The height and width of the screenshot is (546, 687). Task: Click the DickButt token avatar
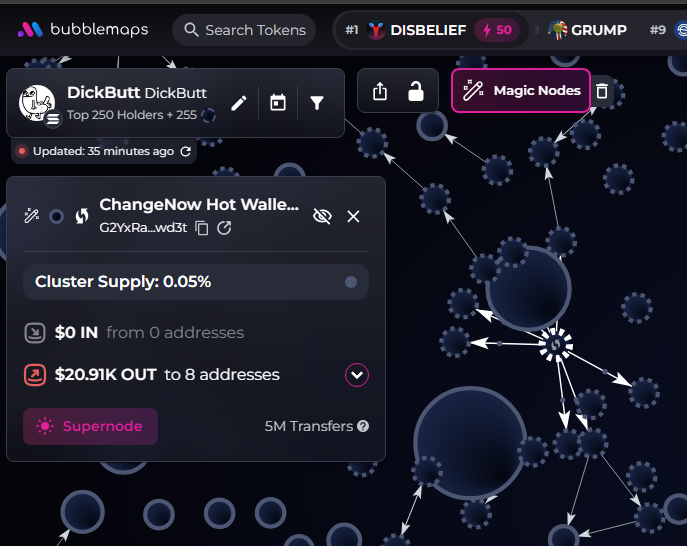pos(37,103)
